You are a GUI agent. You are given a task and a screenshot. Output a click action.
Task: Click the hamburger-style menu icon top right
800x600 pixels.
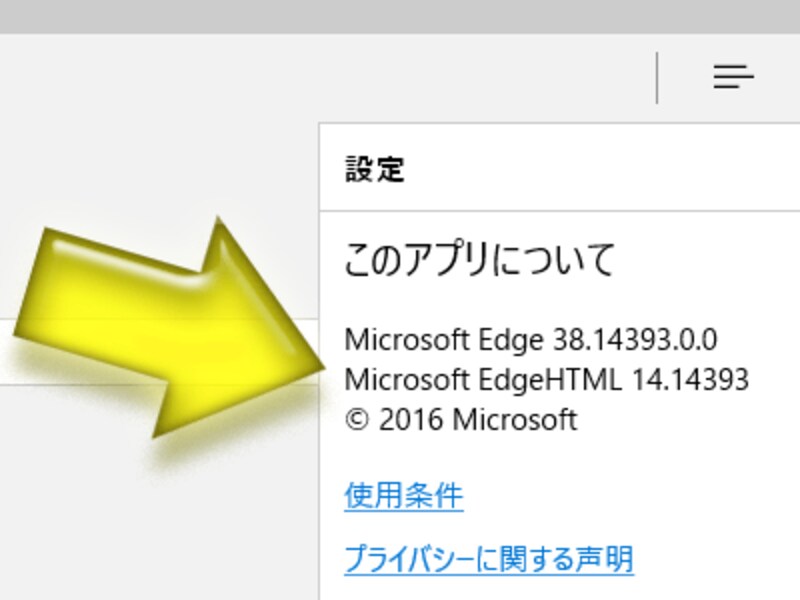(x=735, y=75)
